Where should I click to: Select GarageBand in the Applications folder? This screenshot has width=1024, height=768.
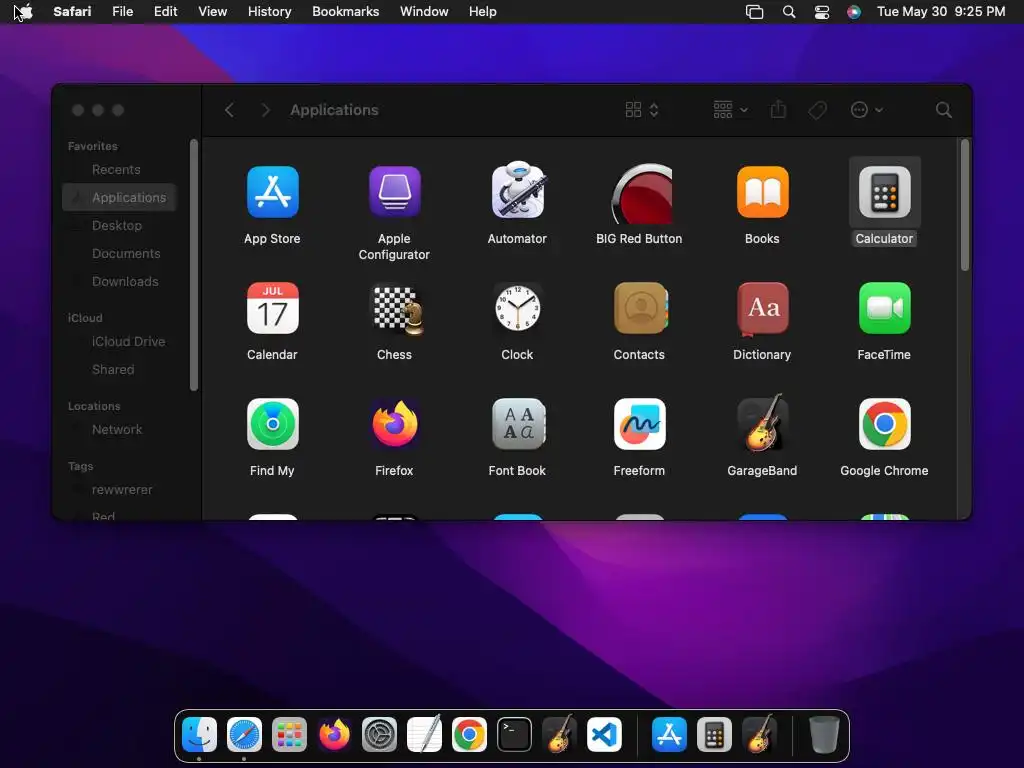pos(762,423)
